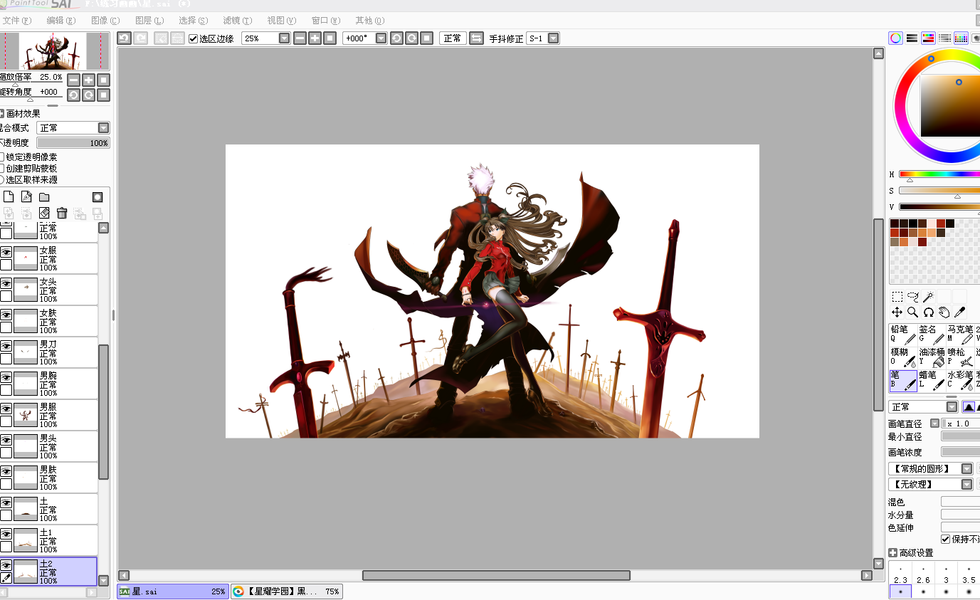Choose the 模糊 blur brush
This screenshot has width=980, height=600.
pos(902,357)
